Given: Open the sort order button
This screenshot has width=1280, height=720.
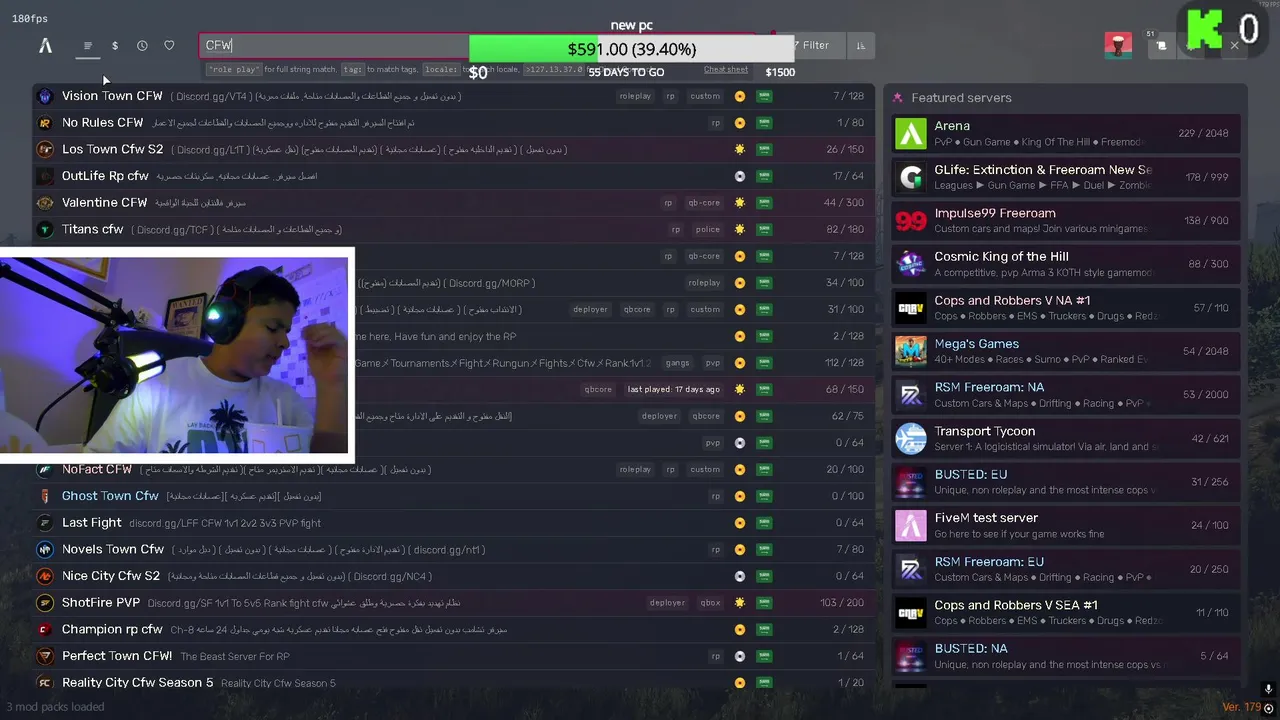Looking at the screenshot, I should coord(860,45).
